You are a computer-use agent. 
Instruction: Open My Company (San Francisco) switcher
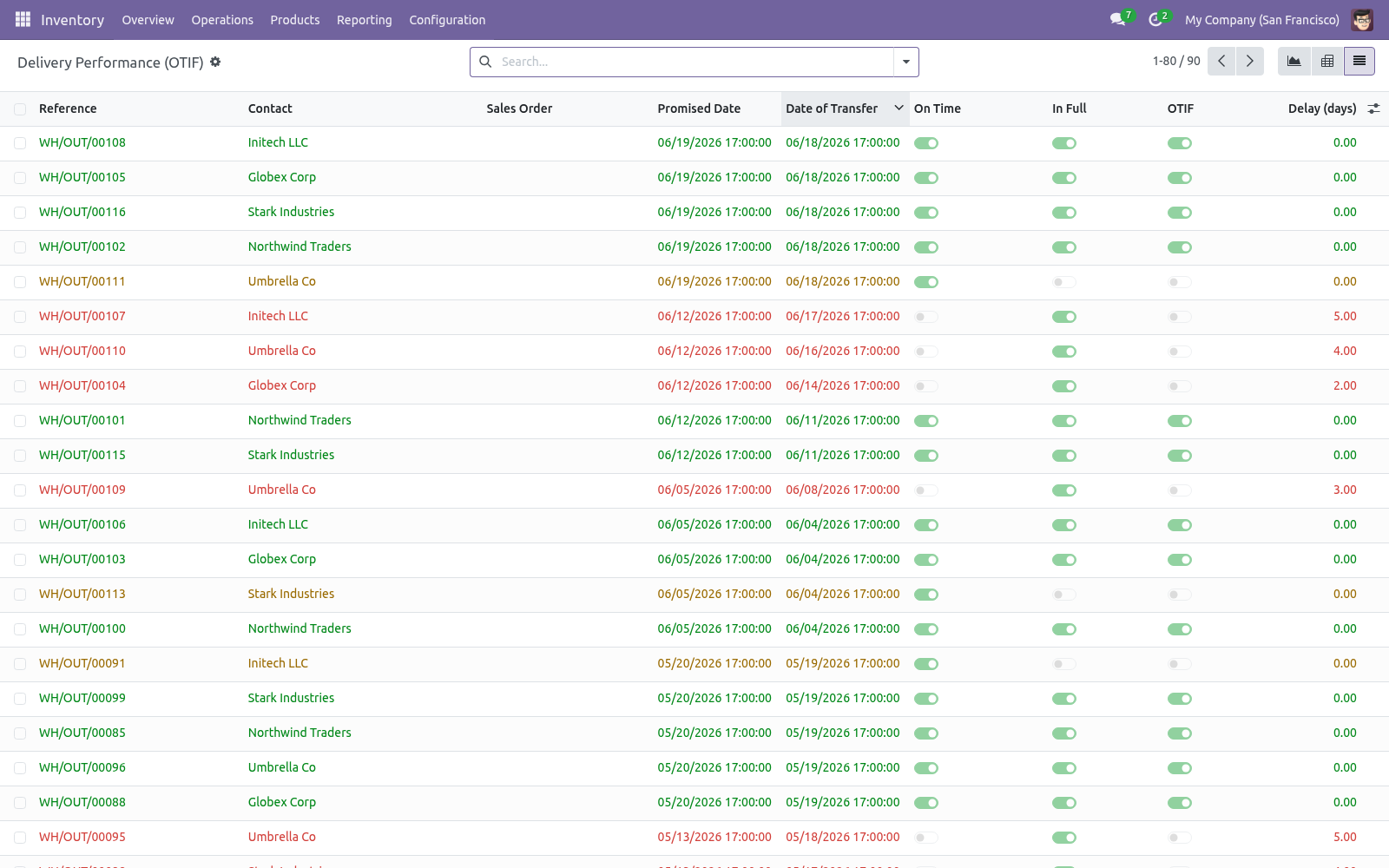(x=1262, y=19)
